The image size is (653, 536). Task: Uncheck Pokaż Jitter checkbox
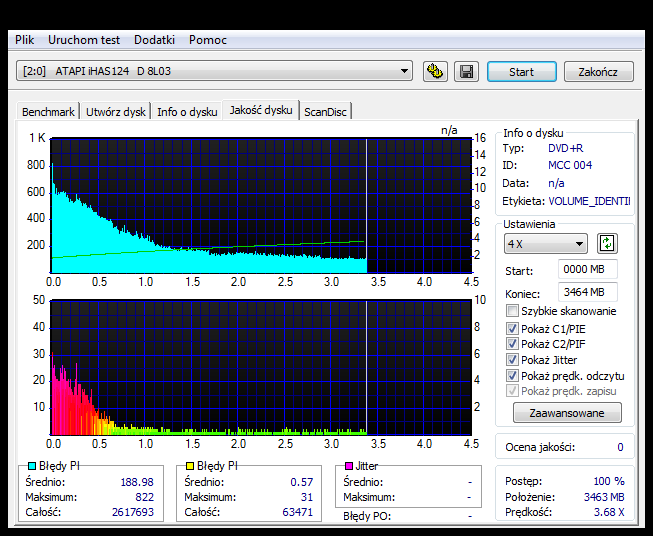click(x=512, y=359)
